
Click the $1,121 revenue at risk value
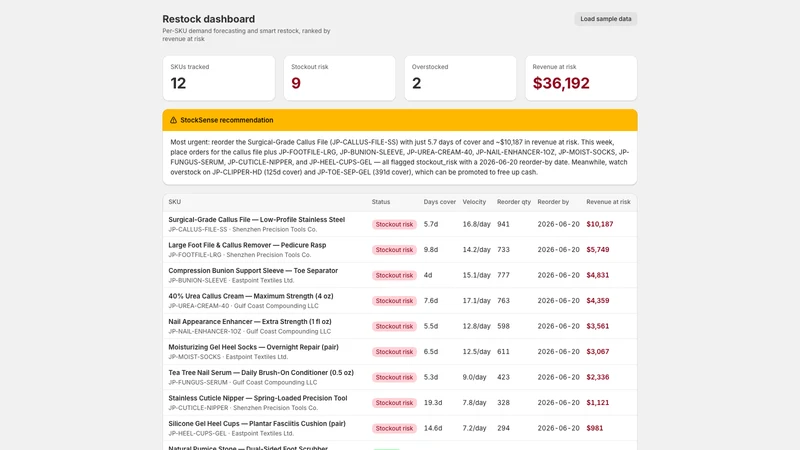pyautogui.click(x=597, y=403)
